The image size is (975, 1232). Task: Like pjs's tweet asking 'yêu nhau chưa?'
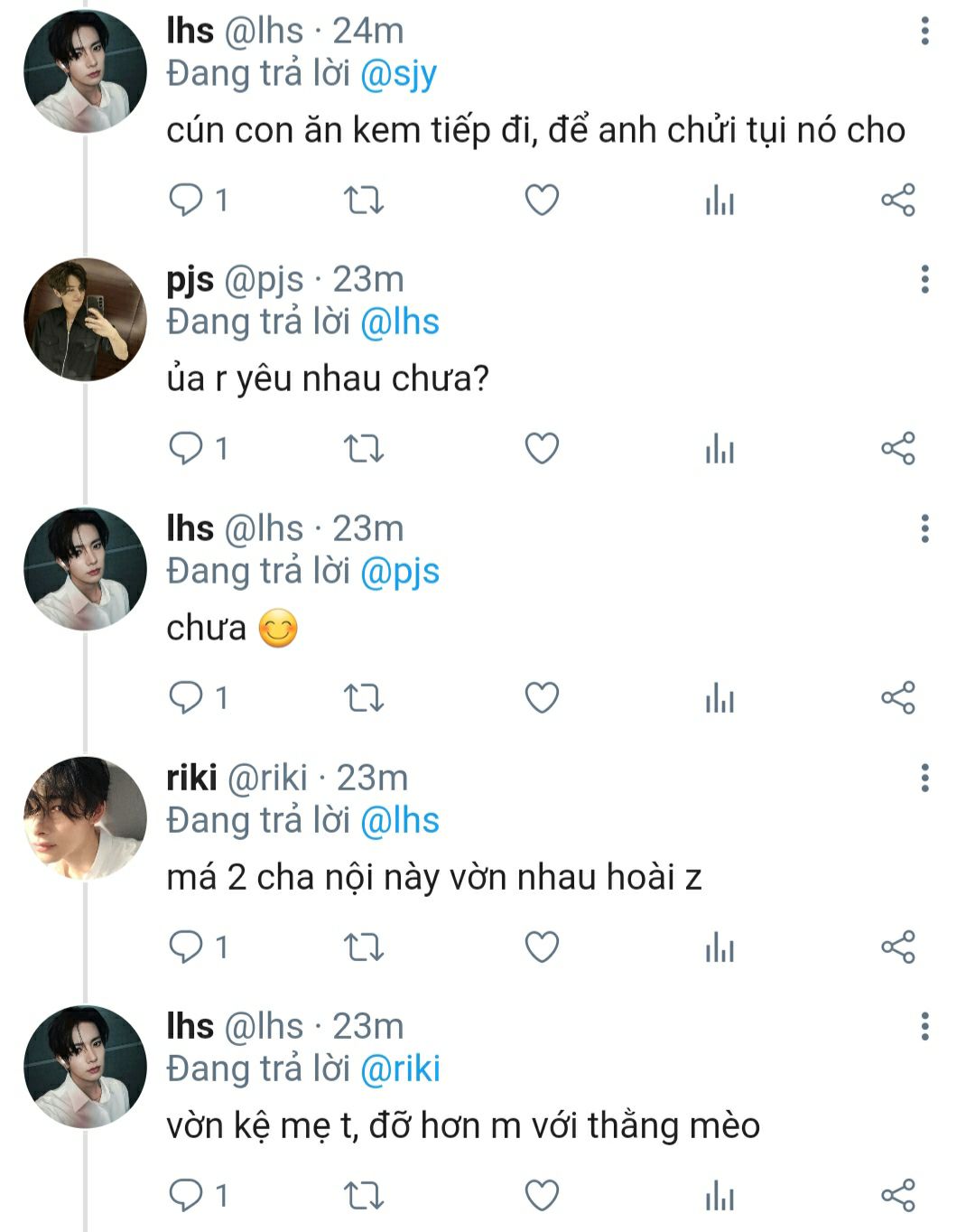(542, 449)
